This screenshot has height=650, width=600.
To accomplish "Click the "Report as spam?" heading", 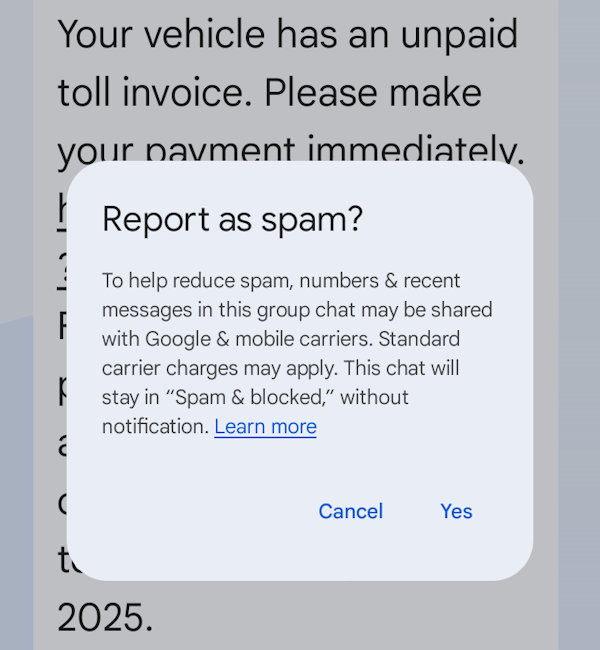I will click(232, 219).
